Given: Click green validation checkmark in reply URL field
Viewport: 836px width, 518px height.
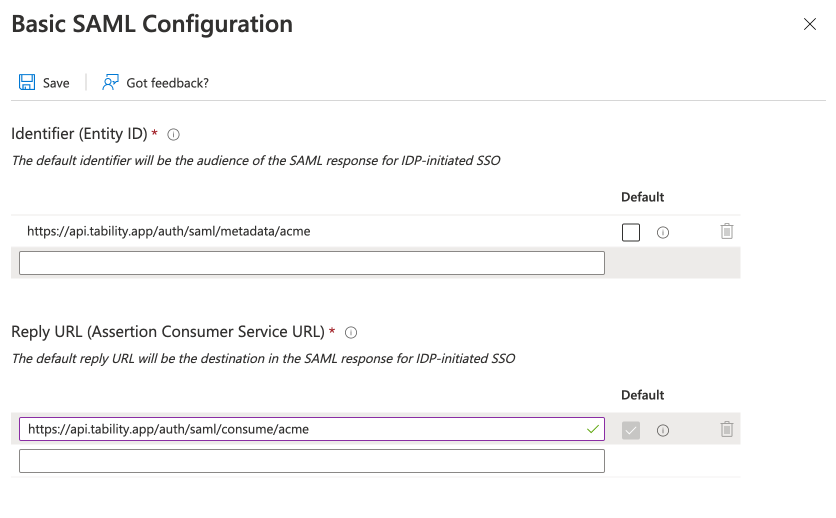Looking at the screenshot, I should click(x=592, y=429).
